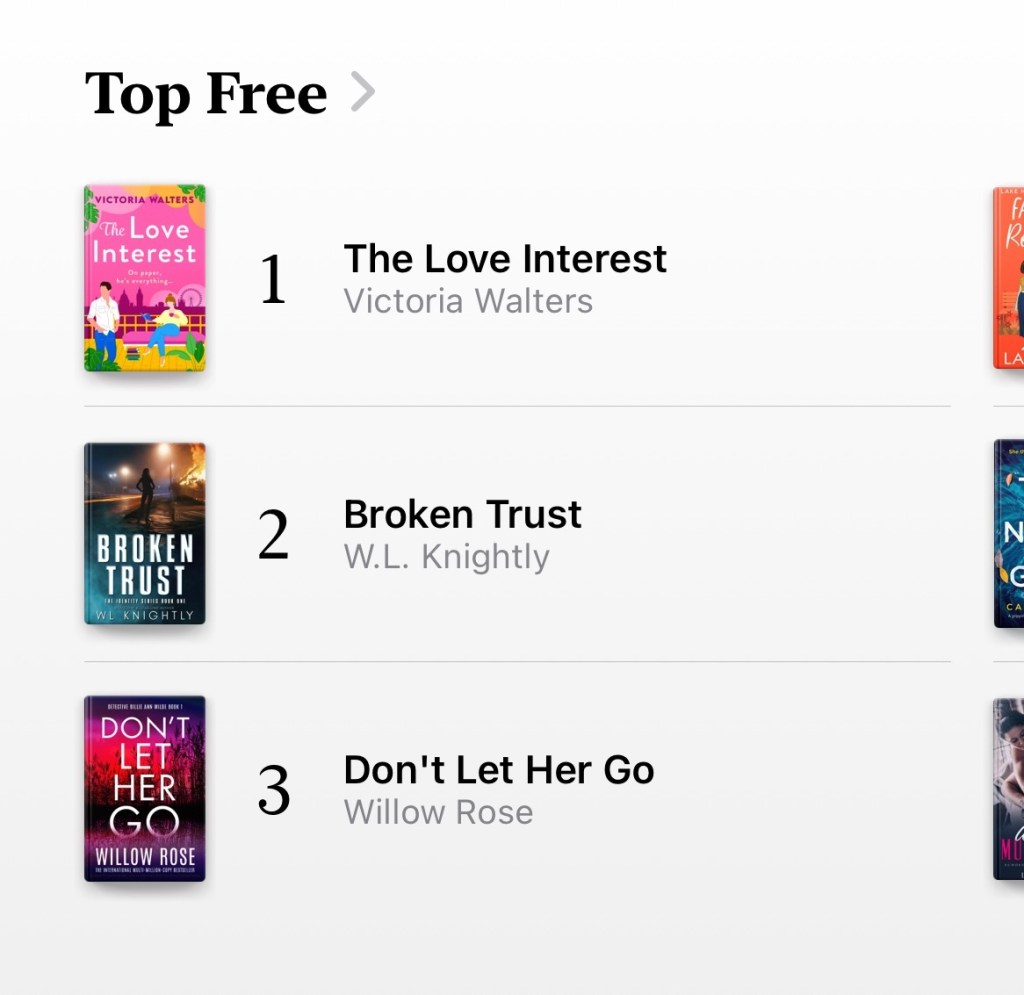Select author name W.L. Knightly

[446, 557]
